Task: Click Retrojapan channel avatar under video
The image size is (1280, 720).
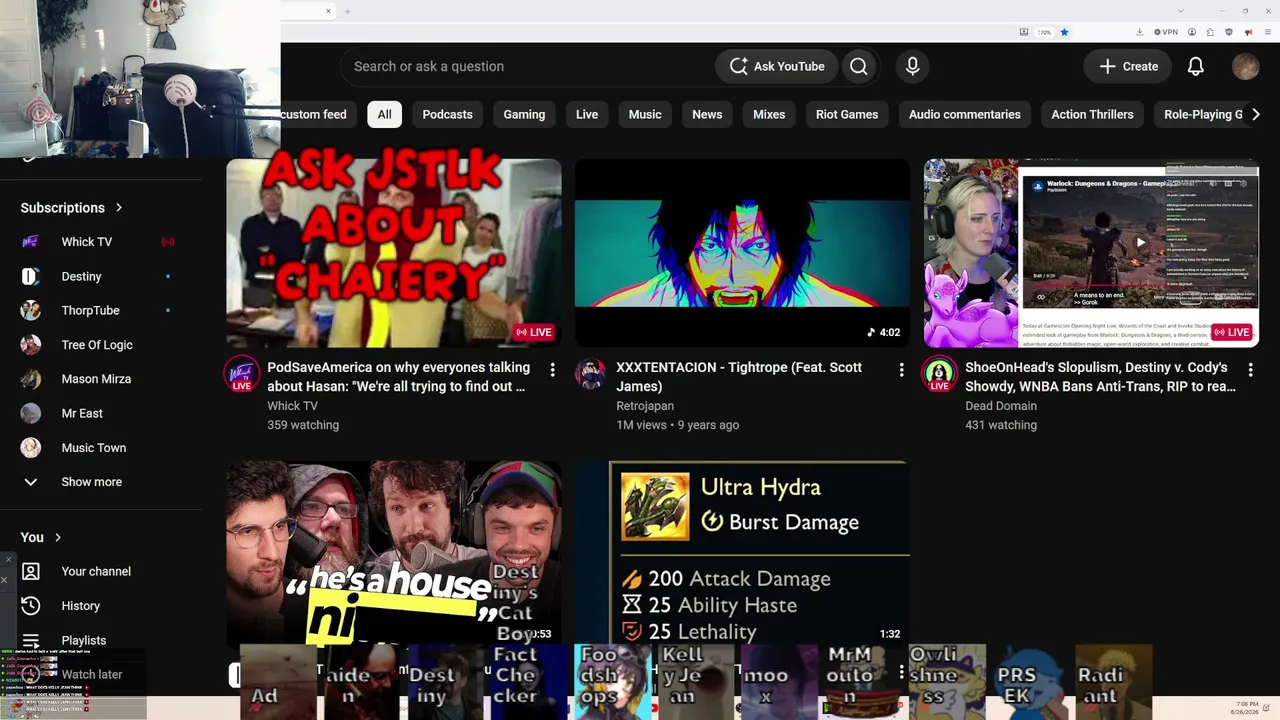Action: coord(590,373)
